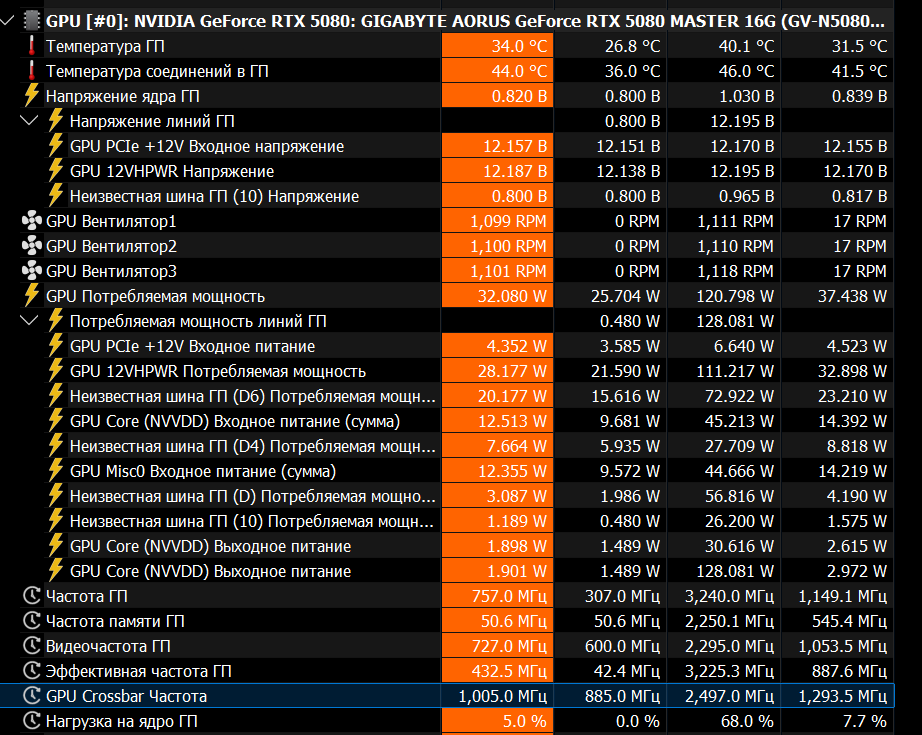Screen dimensions: 922x735
Task: Click lightning icon beside Потребляемая мощность линий ГП
Action: [55, 320]
